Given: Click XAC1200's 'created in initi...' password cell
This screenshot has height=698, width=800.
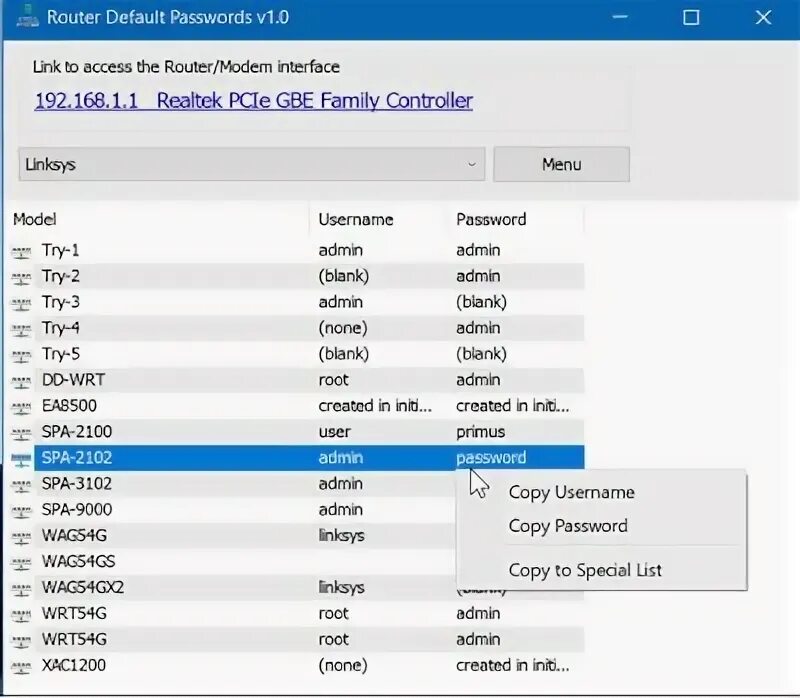Looking at the screenshot, I should tap(512, 665).
